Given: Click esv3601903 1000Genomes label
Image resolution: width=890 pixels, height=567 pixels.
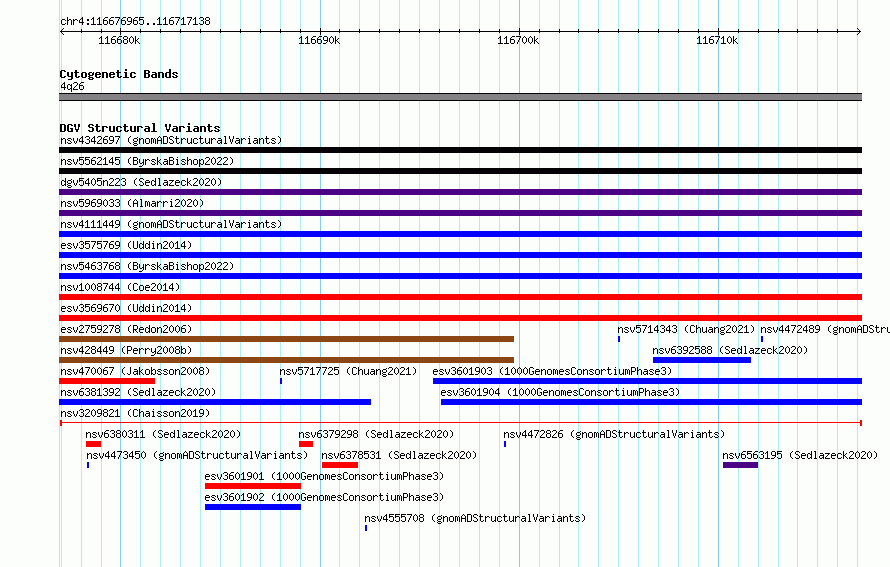Looking at the screenshot, I should (552, 371).
